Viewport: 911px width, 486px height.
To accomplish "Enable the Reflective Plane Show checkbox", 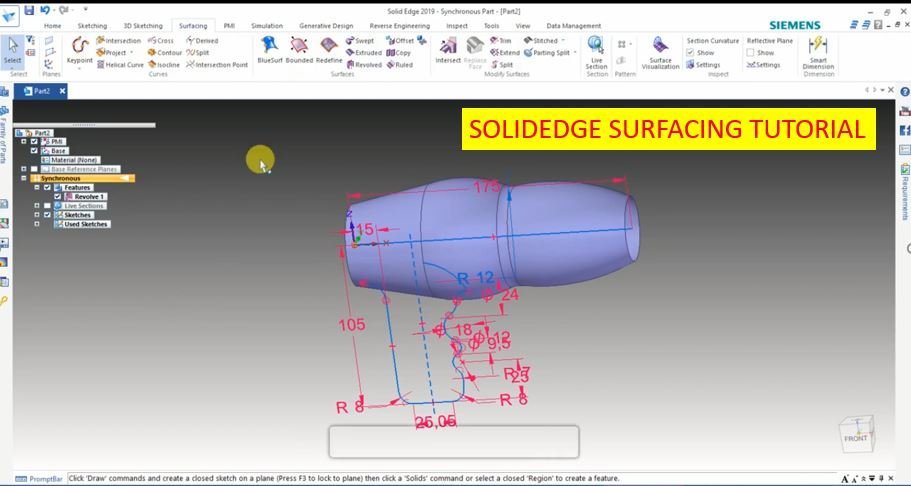I will pyautogui.click(x=751, y=53).
